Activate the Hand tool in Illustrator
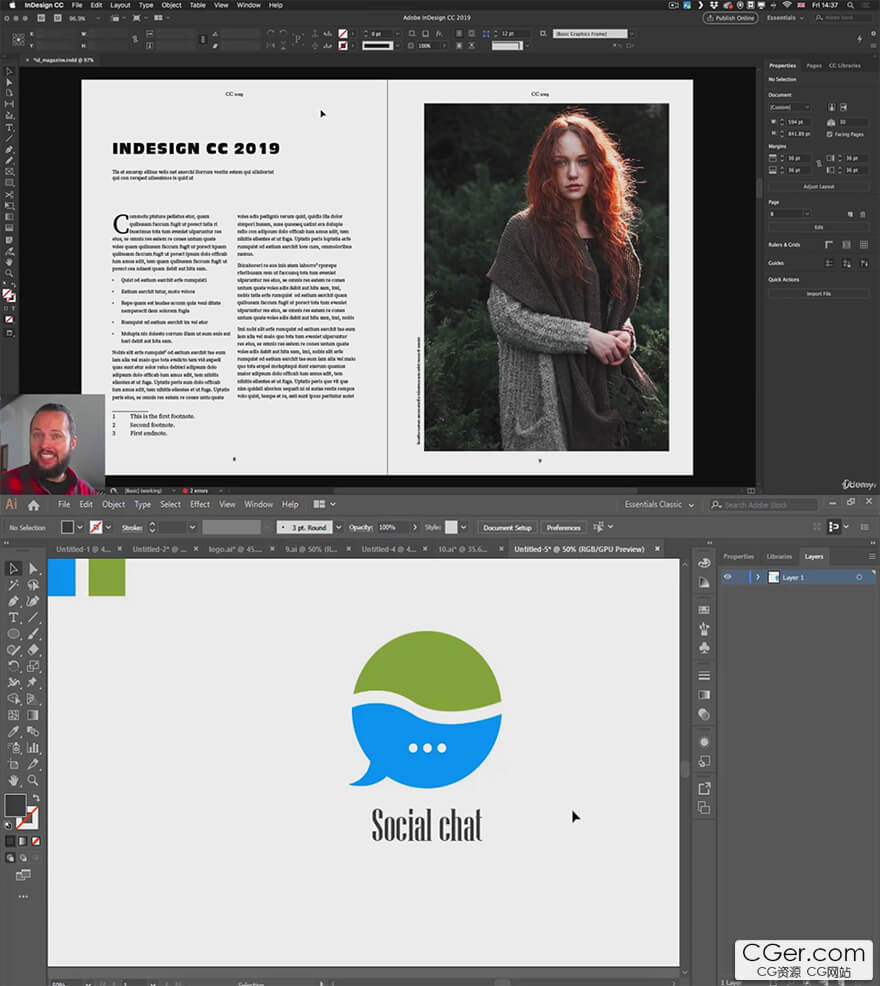 13,780
